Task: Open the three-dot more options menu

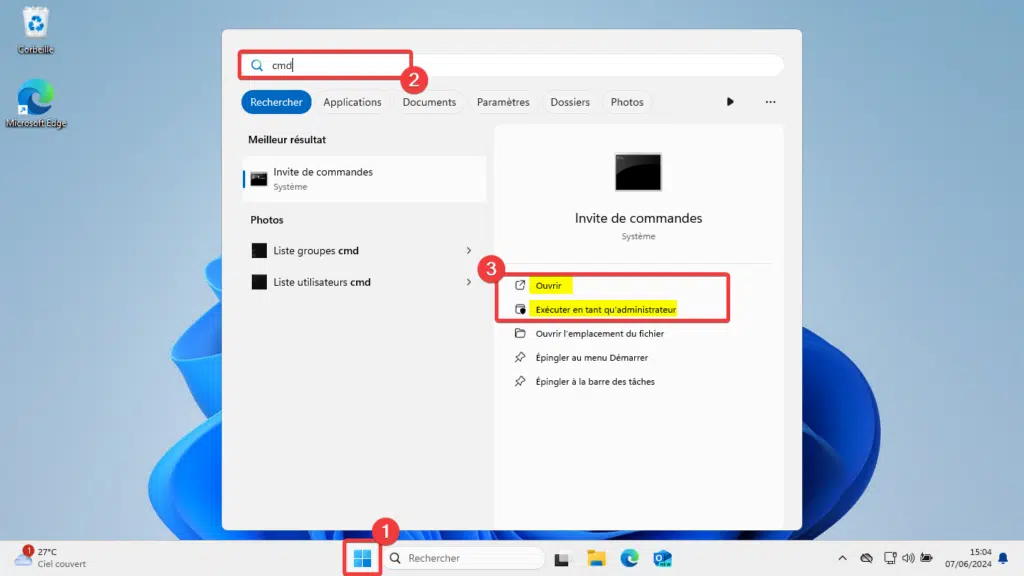Action: (x=770, y=102)
